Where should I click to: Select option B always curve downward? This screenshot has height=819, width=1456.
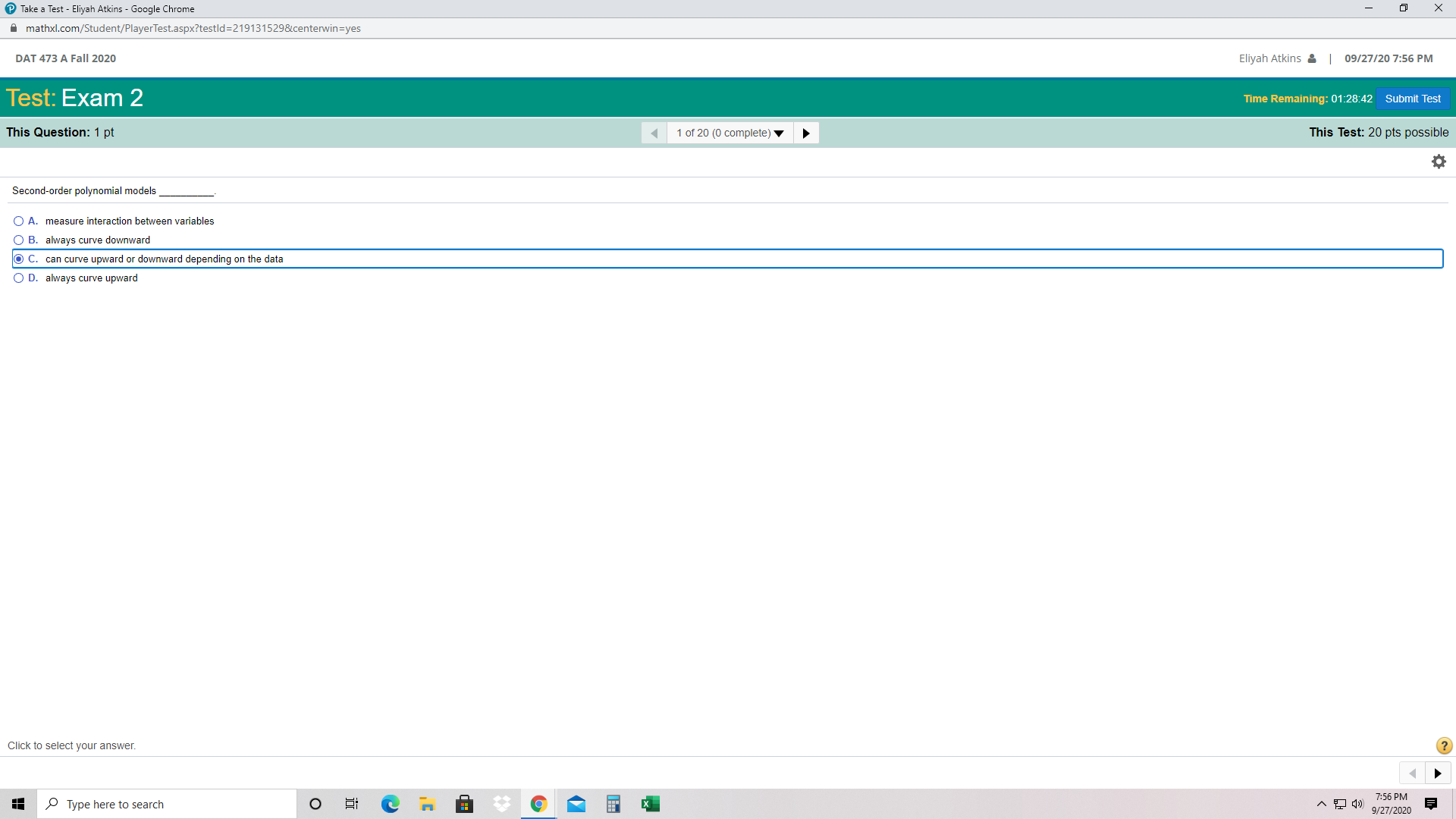(18, 240)
